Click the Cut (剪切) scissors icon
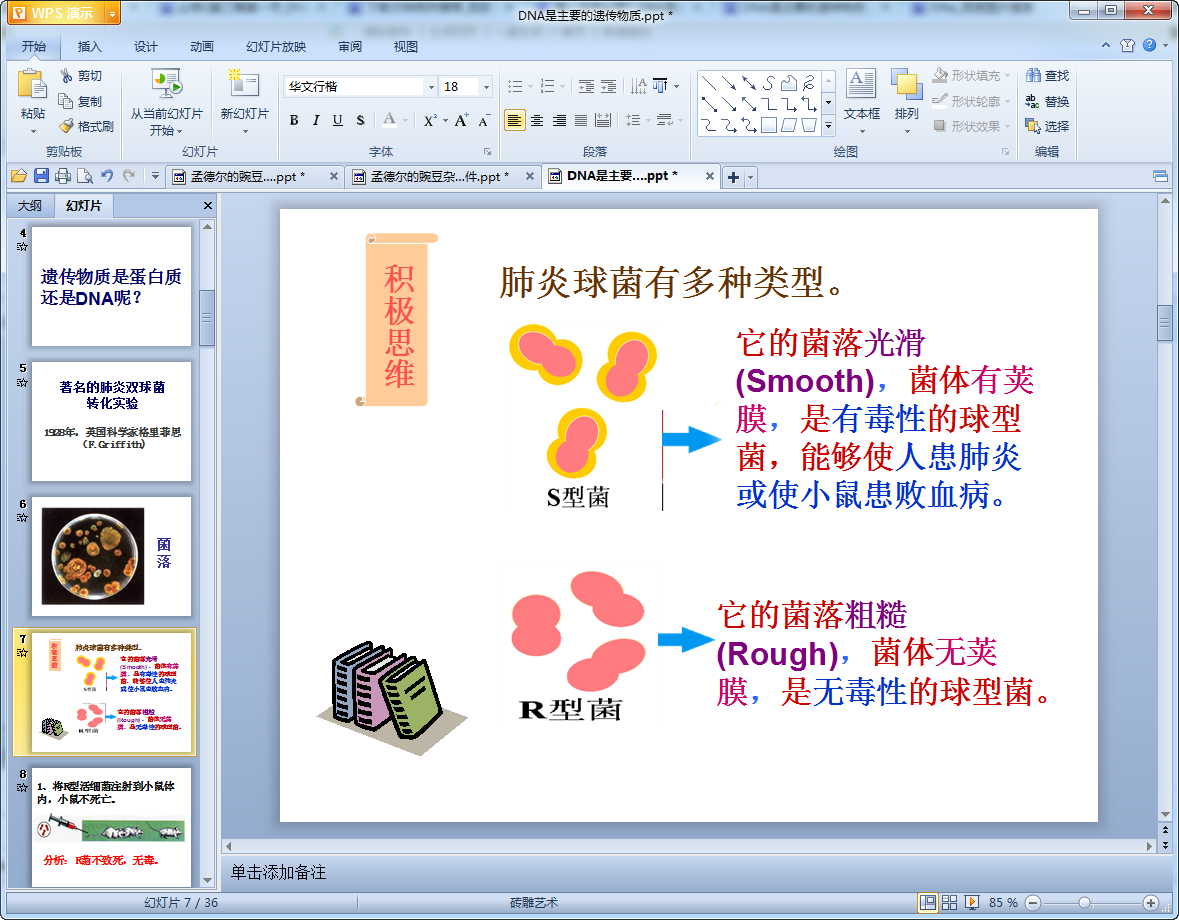Screen dimensions: 1179x920 [x=66, y=76]
